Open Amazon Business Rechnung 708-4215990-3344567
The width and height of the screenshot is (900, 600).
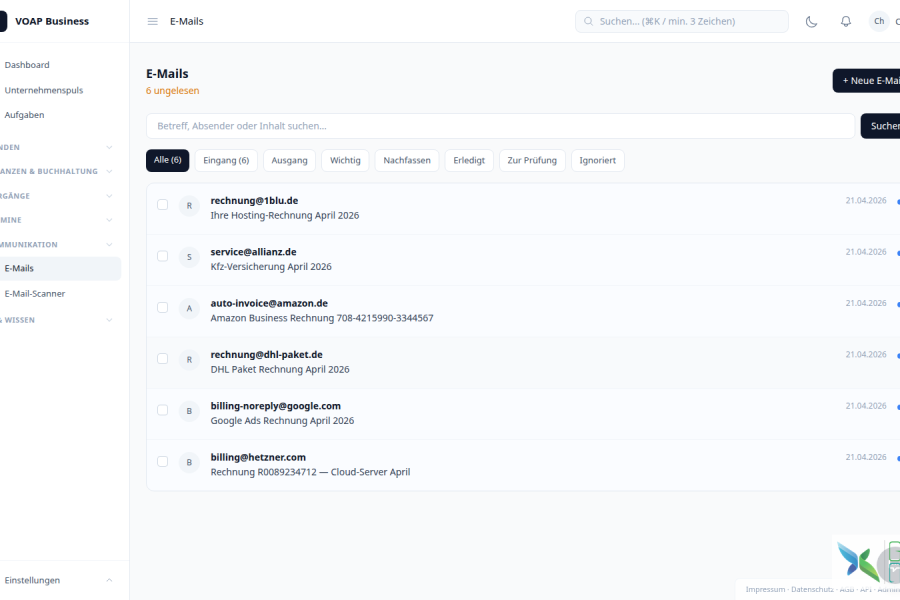tap(322, 318)
